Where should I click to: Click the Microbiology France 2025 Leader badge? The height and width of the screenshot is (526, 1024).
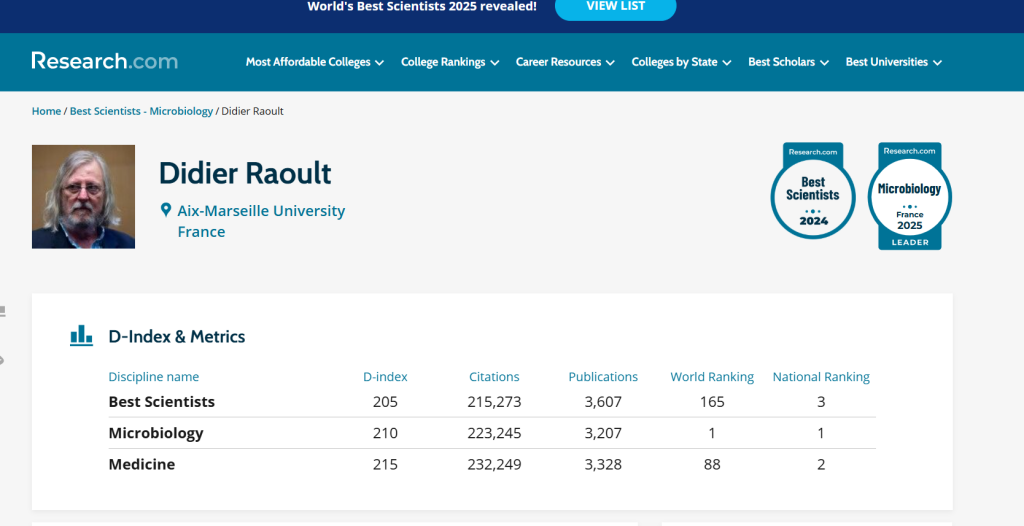tap(910, 196)
